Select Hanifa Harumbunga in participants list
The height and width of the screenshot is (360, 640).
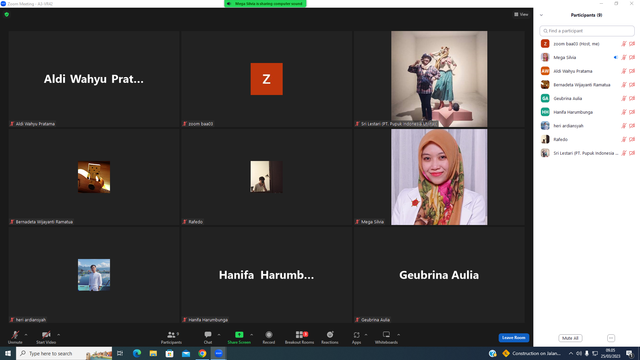pyautogui.click(x=587, y=112)
